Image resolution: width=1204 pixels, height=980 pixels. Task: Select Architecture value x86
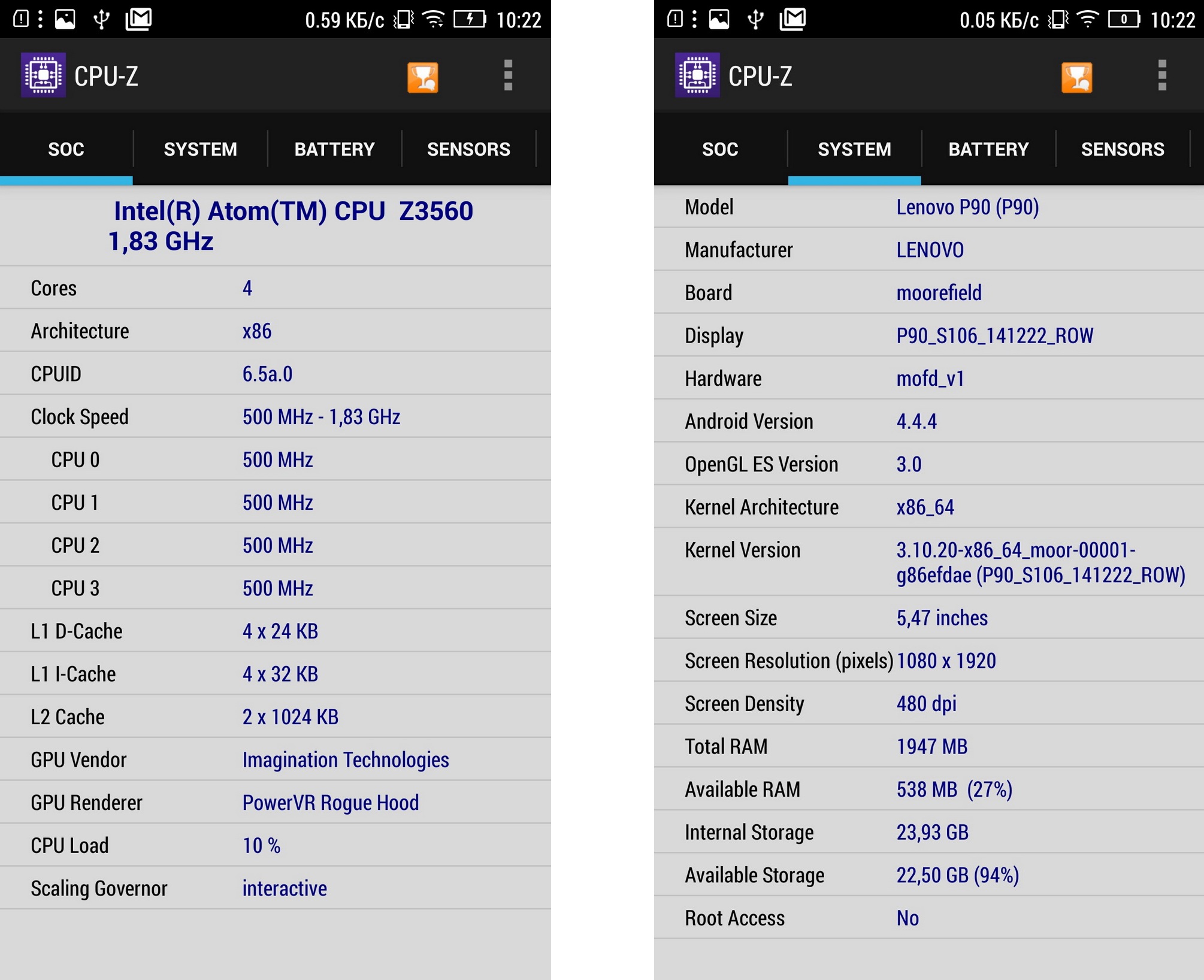pyautogui.click(x=257, y=331)
